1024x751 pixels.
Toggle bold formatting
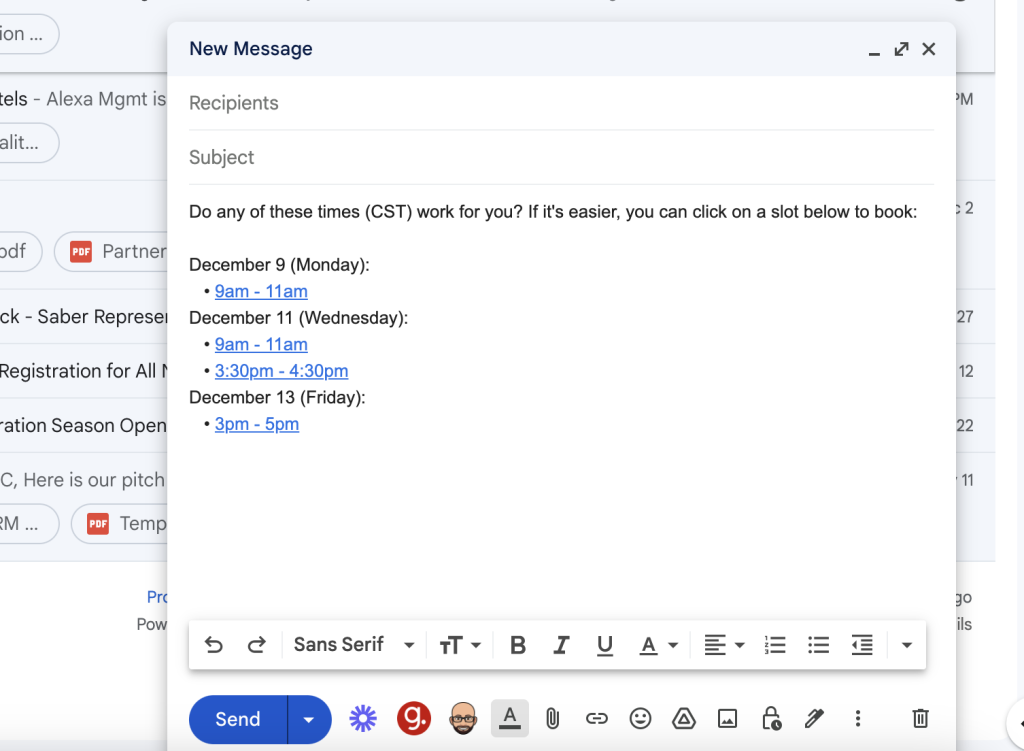pos(517,645)
